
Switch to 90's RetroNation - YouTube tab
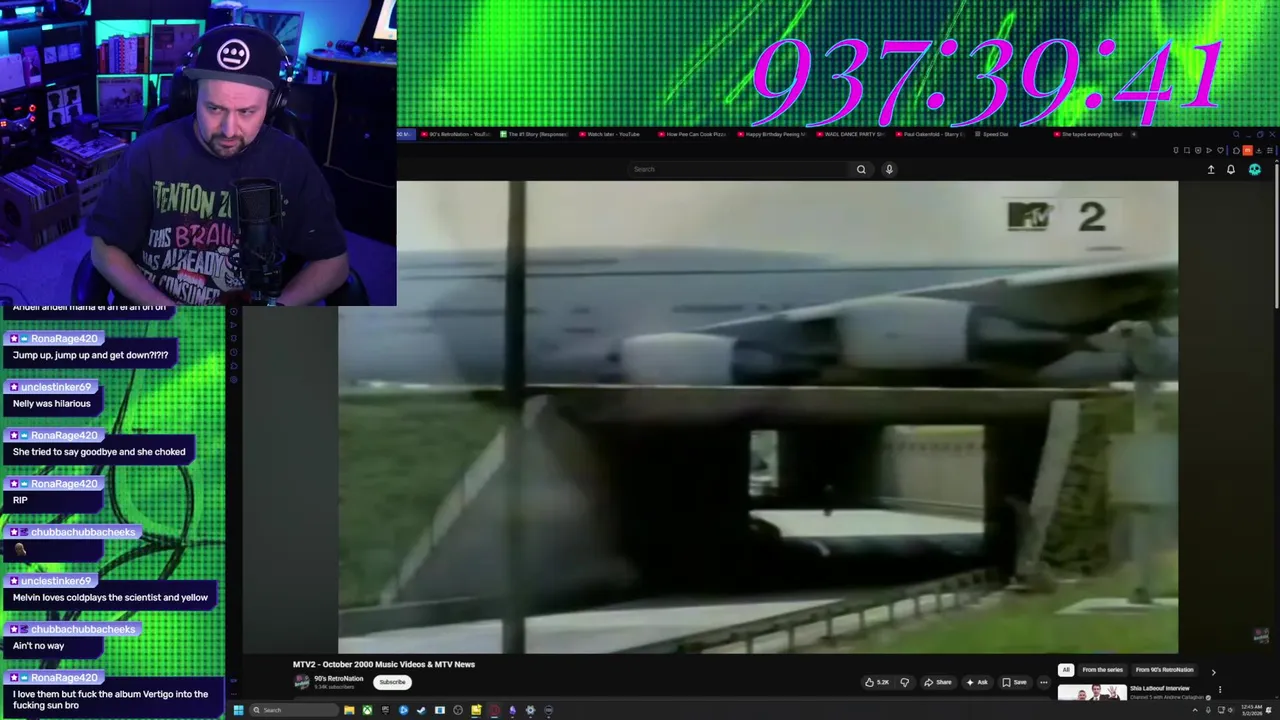click(x=456, y=134)
